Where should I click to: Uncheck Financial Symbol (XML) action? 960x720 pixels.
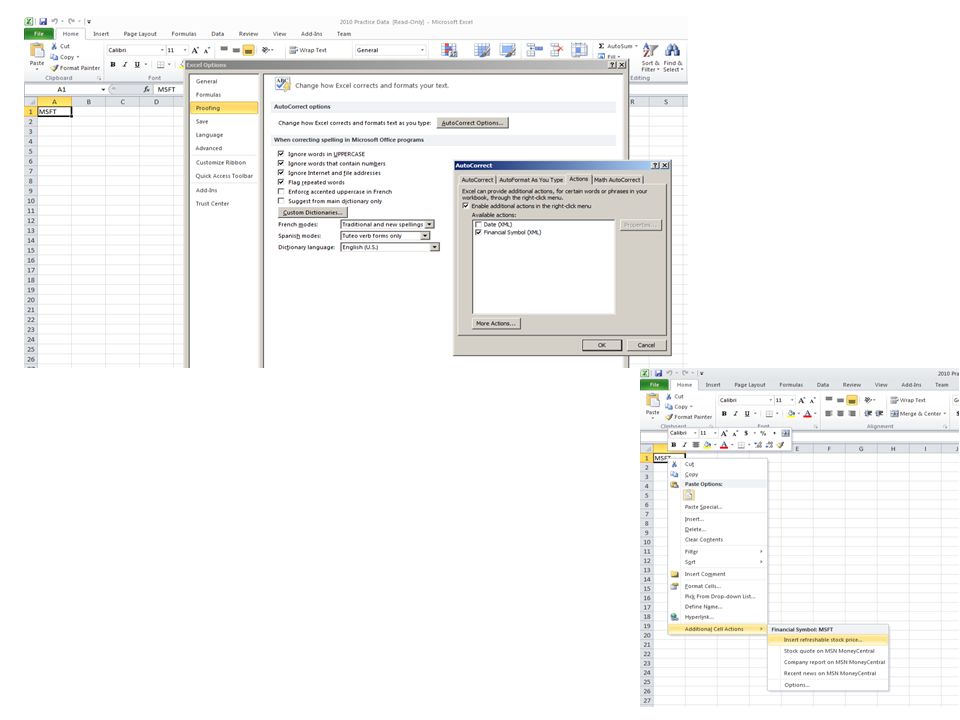pos(478,232)
